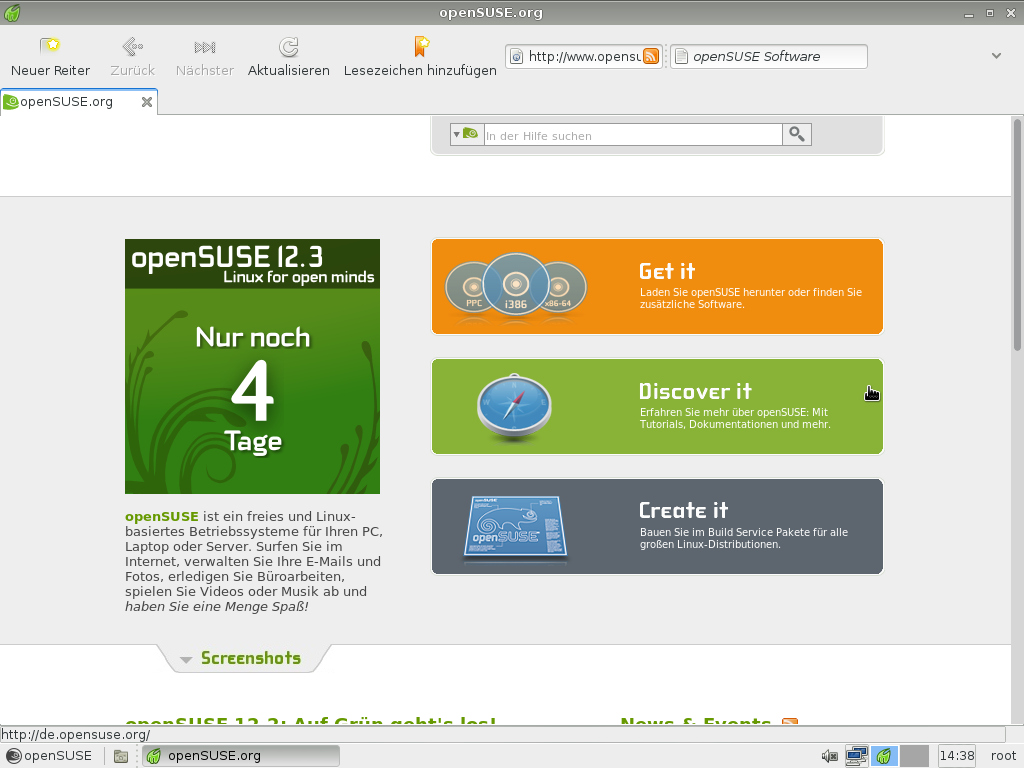The width and height of the screenshot is (1024, 768).
Task: Focus the URL address field
Action: [584, 56]
